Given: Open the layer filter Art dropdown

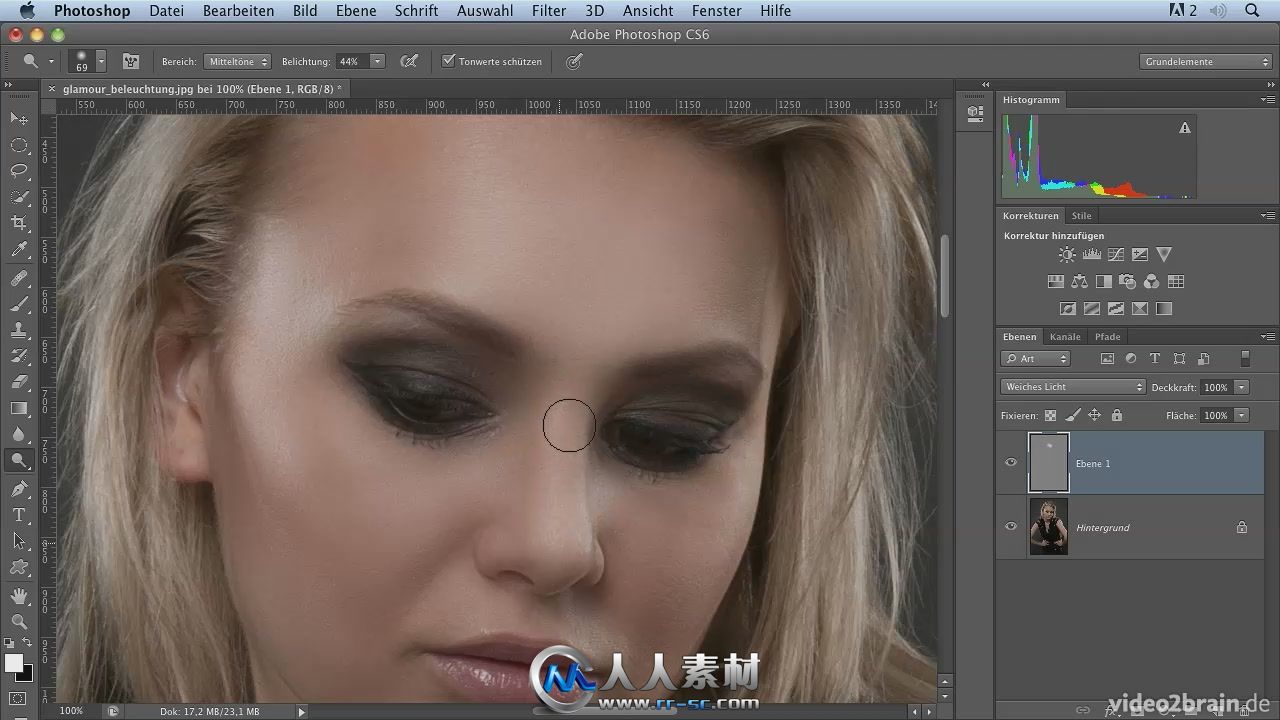Looking at the screenshot, I should click(x=1035, y=358).
